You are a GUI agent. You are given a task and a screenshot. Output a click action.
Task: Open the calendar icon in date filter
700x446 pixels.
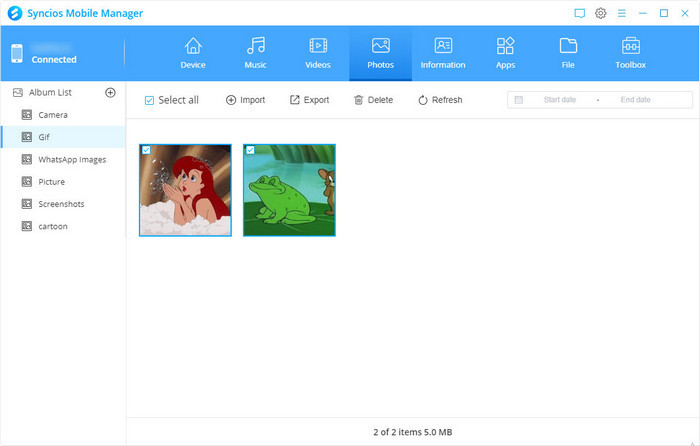click(518, 100)
